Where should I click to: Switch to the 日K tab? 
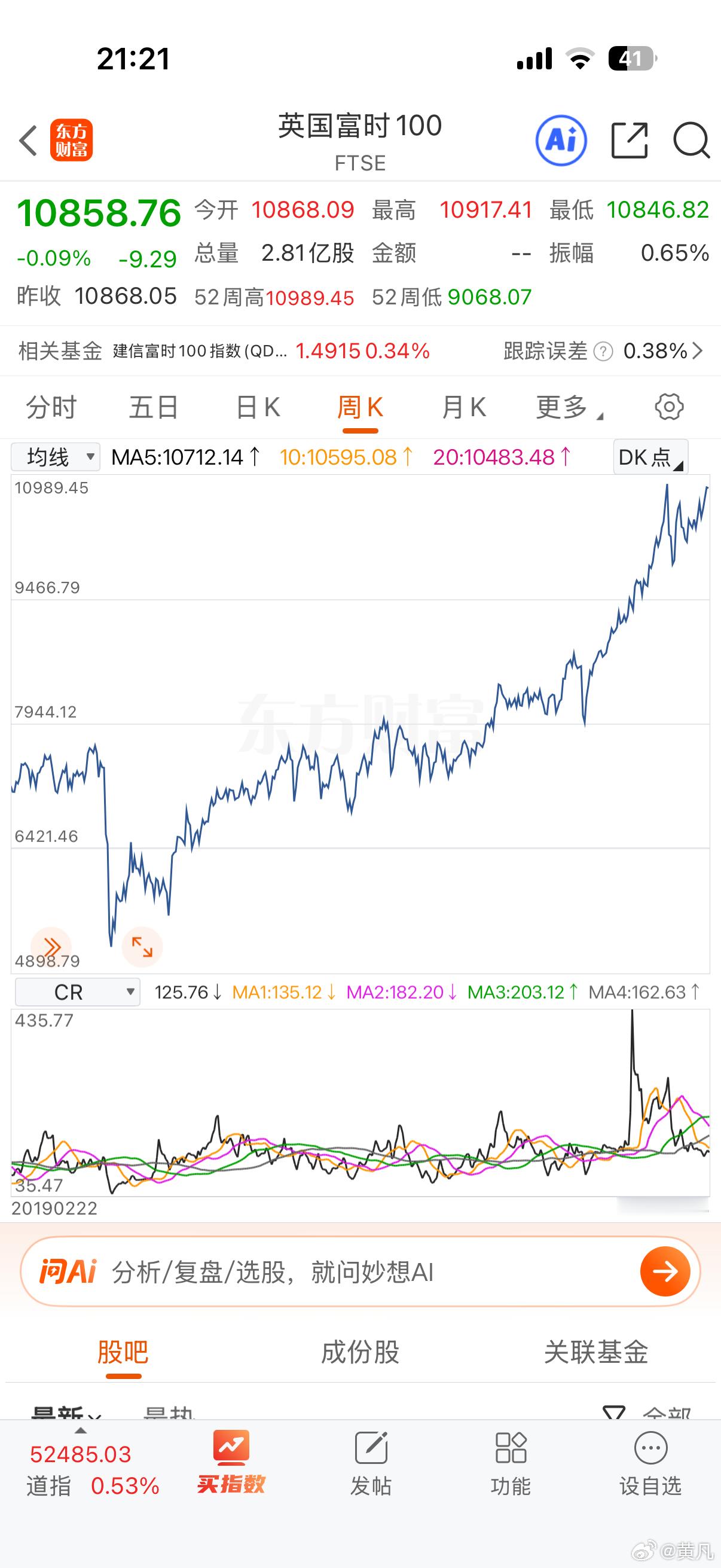coord(257,407)
